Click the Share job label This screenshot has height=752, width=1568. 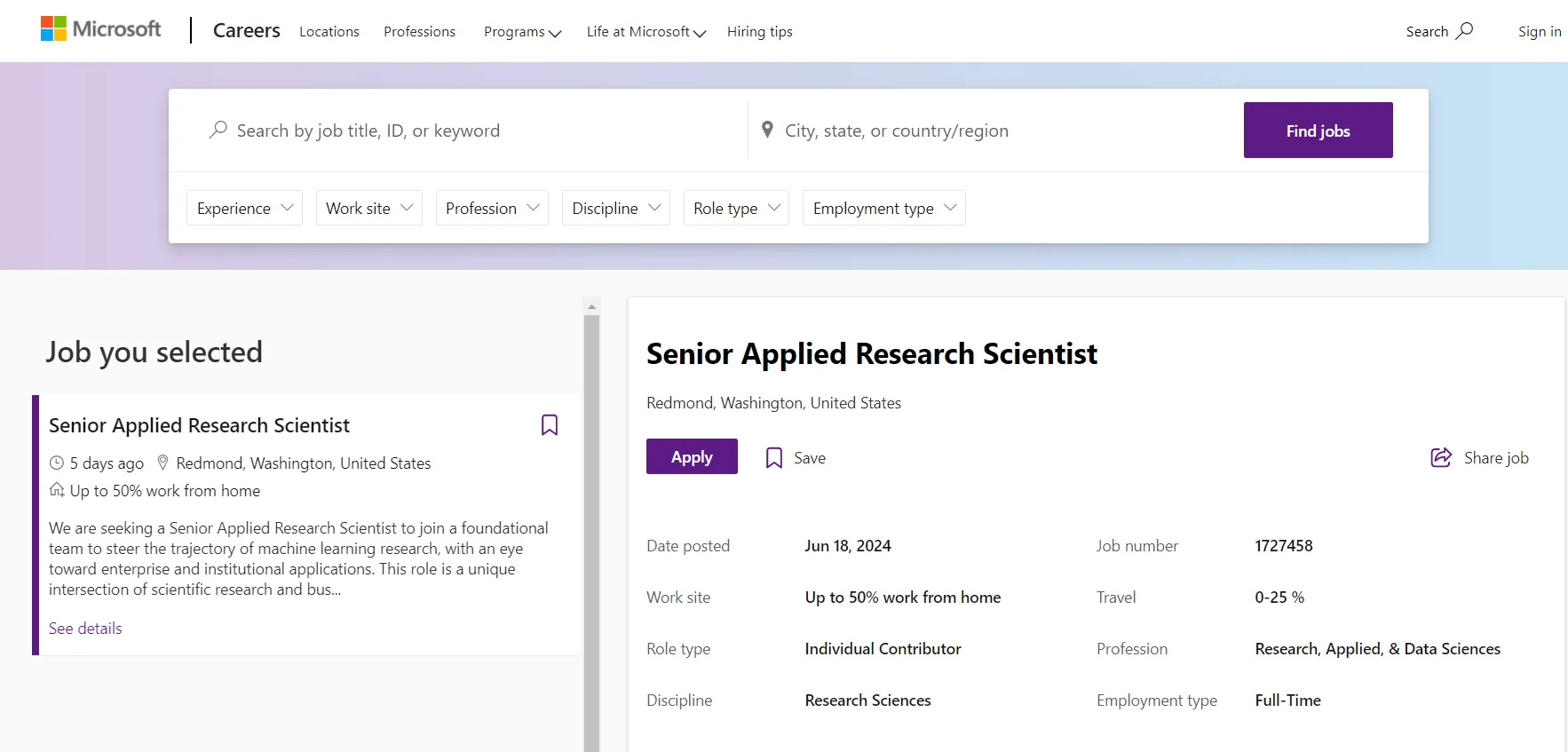[1496, 458]
